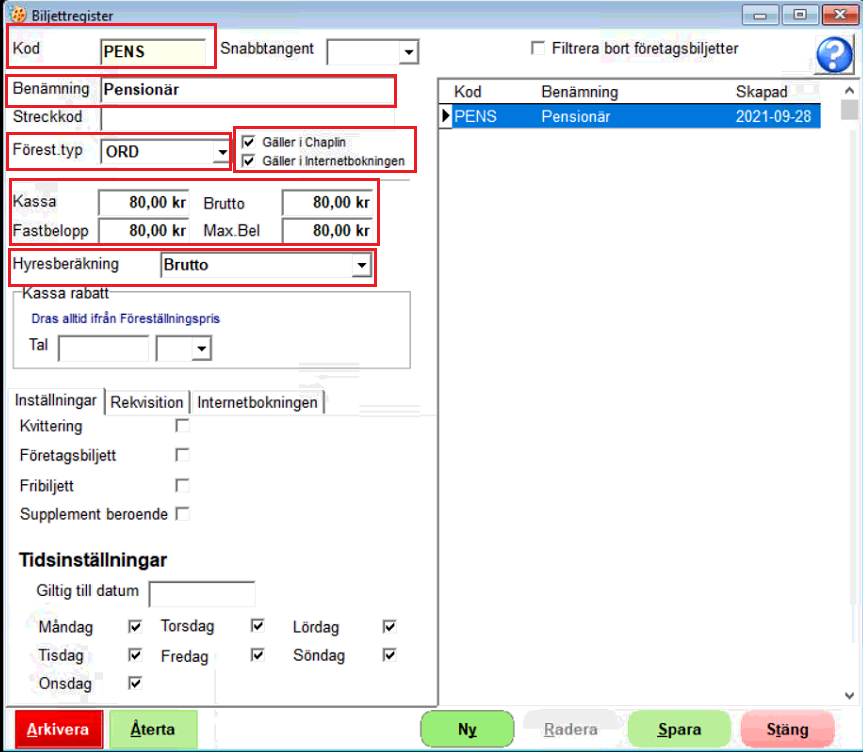Click the Giltig till datum field
The height and width of the screenshot is (752, 863).
coord(202,593)
